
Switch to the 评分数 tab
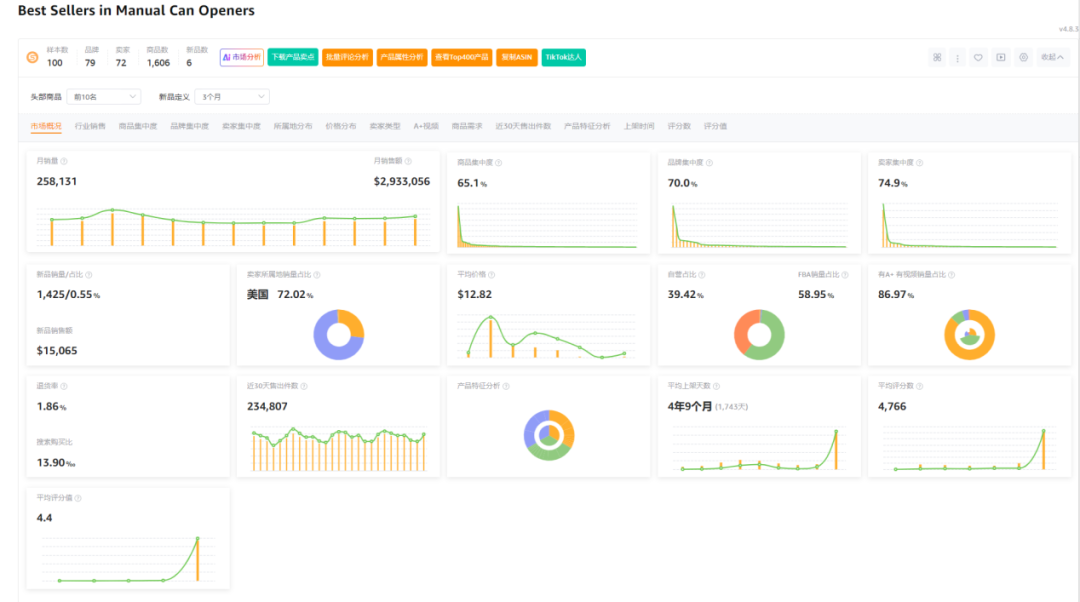[679, 126]
